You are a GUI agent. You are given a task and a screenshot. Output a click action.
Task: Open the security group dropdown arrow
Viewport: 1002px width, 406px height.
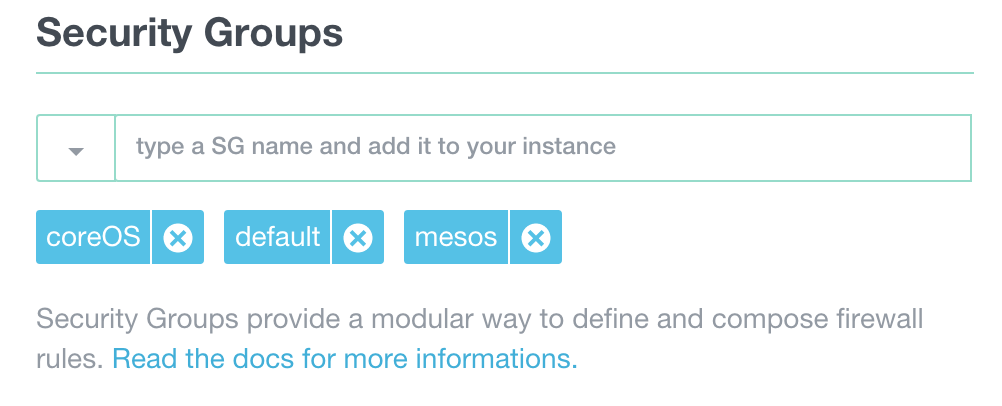click(x=76, y=149)
